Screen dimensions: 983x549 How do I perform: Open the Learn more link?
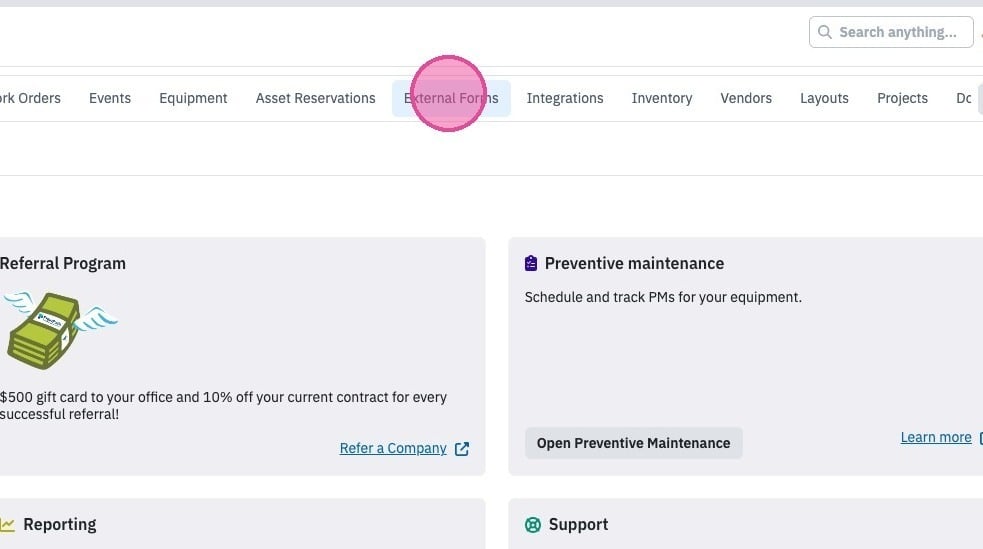pyautogui.click(x=936, y=437)
